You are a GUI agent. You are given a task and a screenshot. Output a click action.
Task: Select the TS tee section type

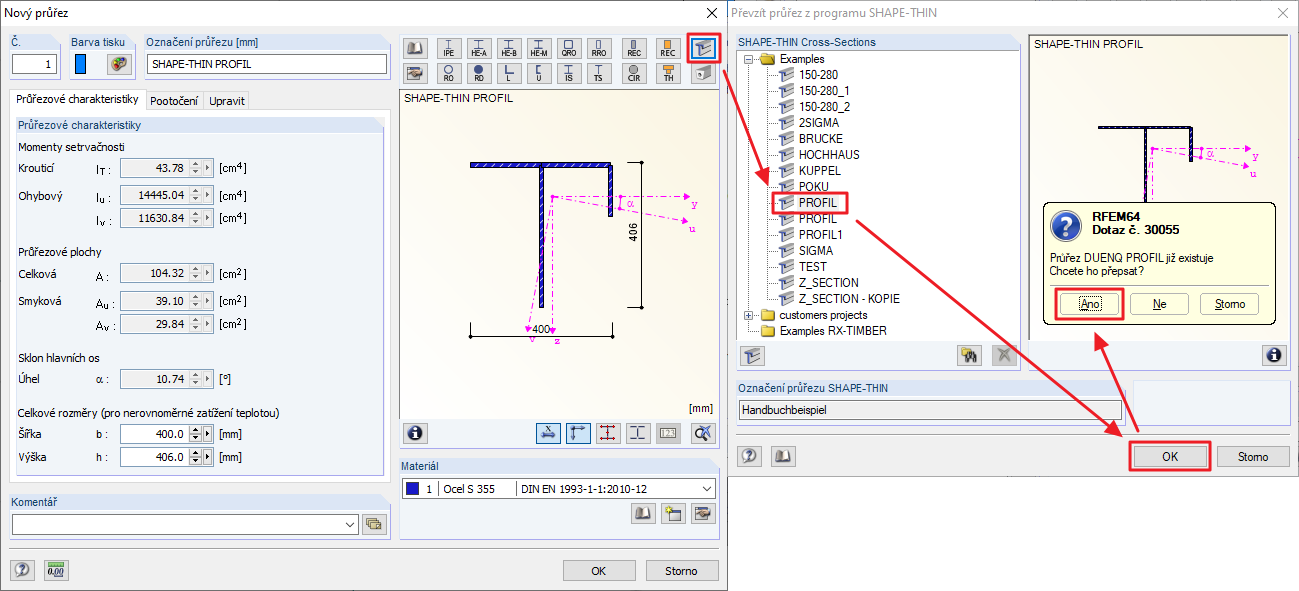coord(599,72)
